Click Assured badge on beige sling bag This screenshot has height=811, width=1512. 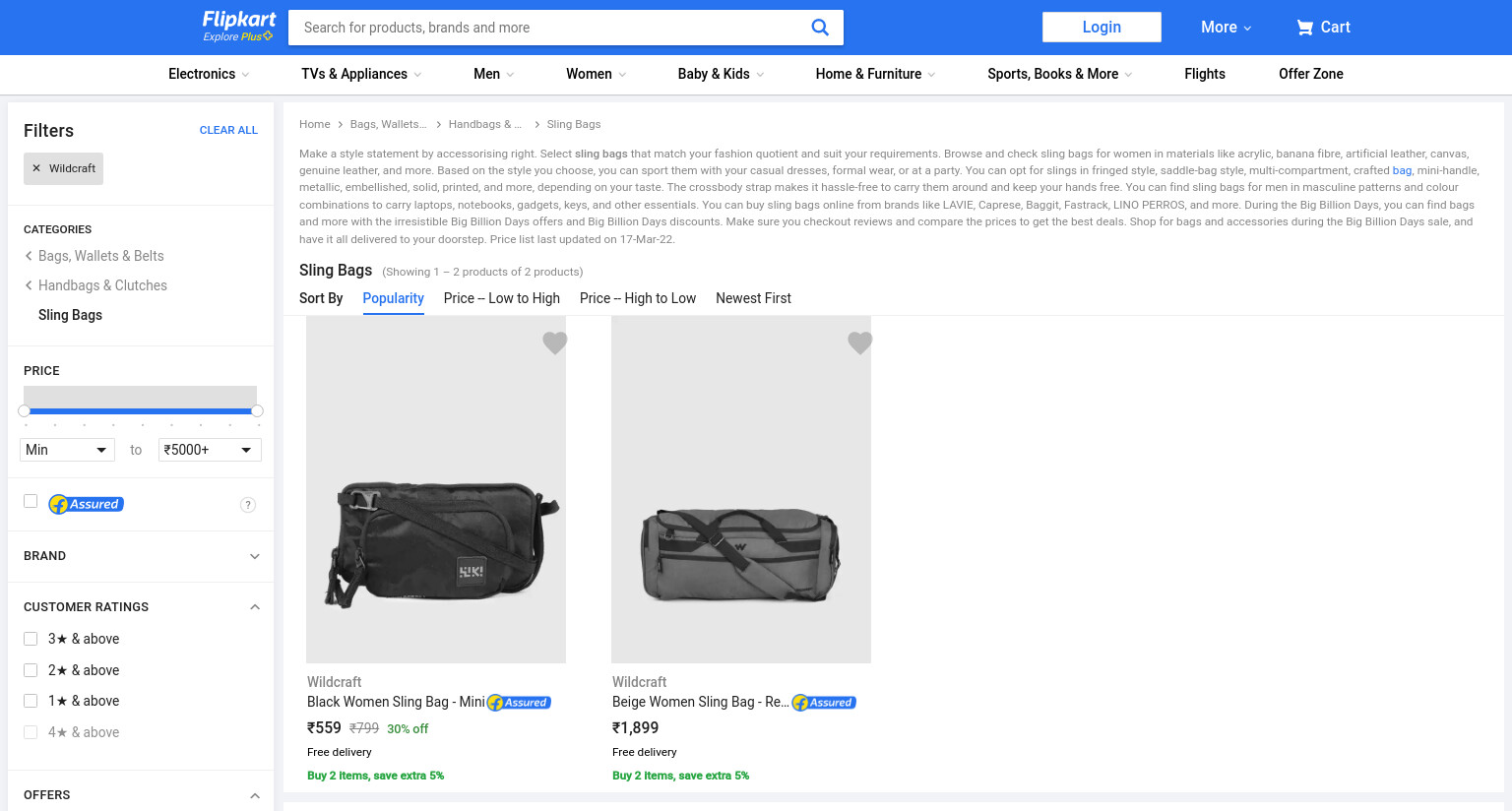[x=824, y=703]
